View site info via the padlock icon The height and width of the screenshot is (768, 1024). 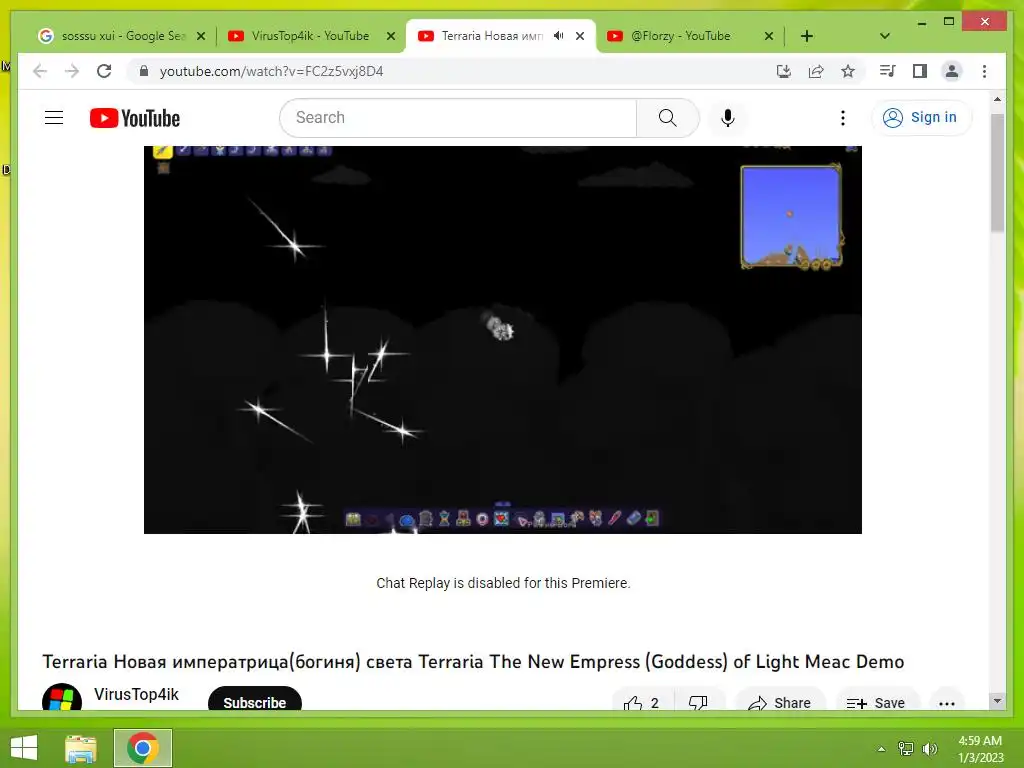click(144, 71)
